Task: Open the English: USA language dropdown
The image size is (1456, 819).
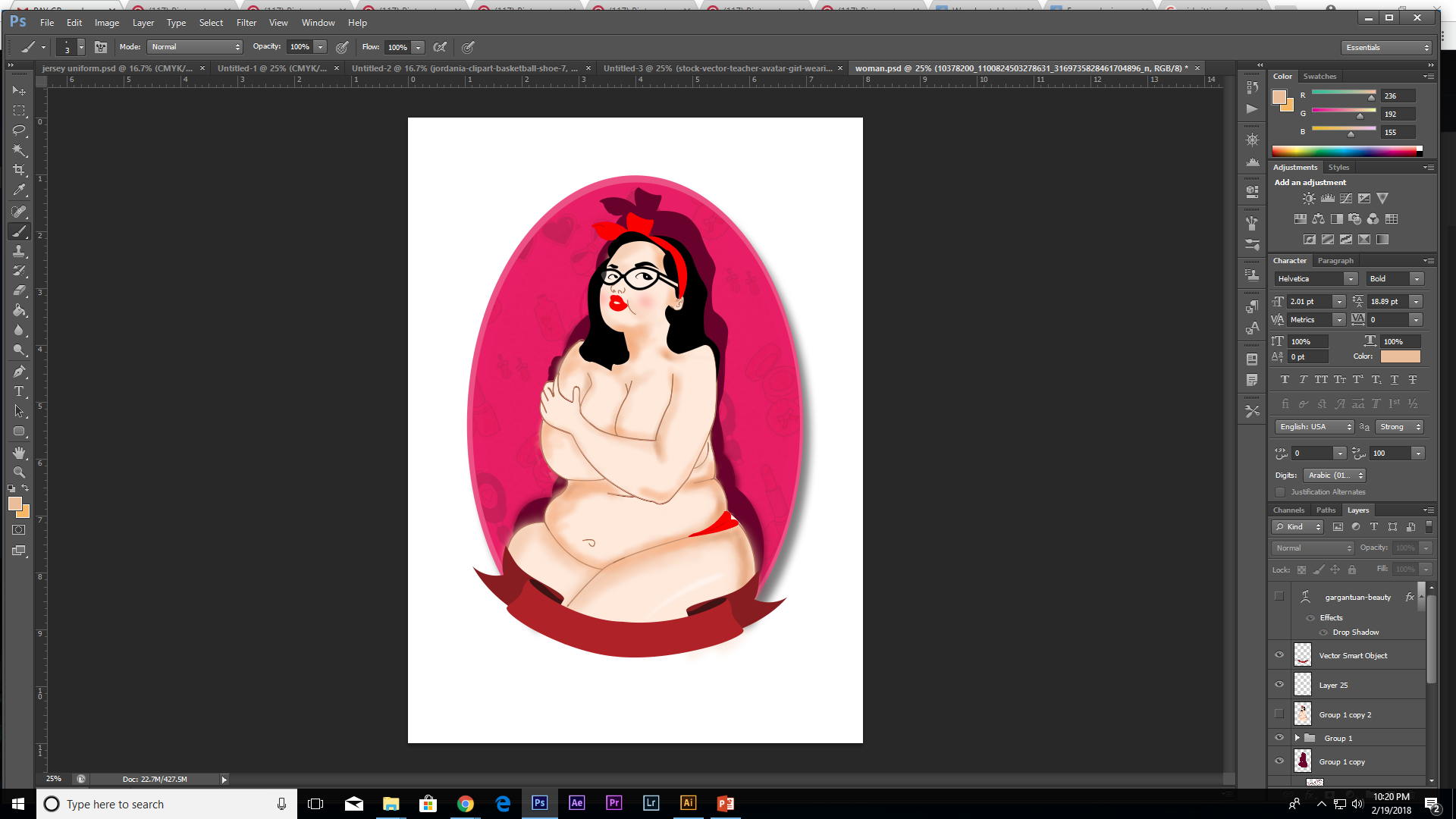Action: coord(1314,427)
